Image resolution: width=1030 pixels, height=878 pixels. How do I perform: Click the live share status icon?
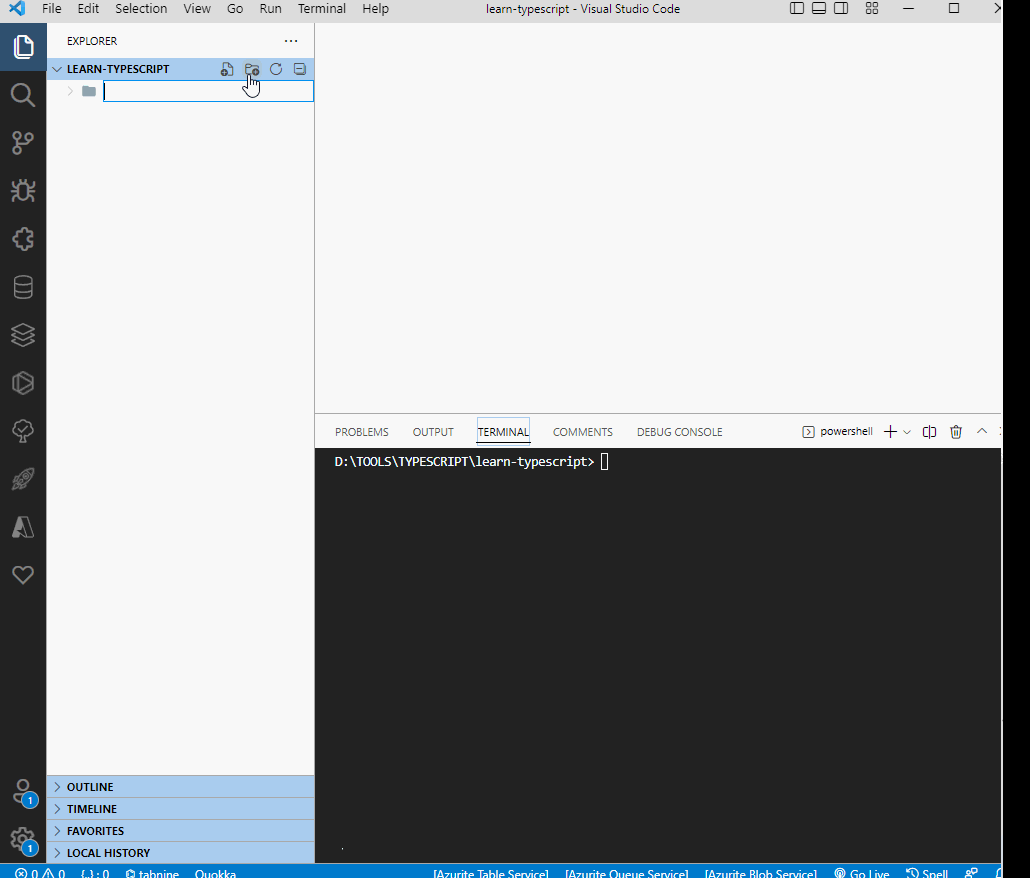tap(971, 873)
